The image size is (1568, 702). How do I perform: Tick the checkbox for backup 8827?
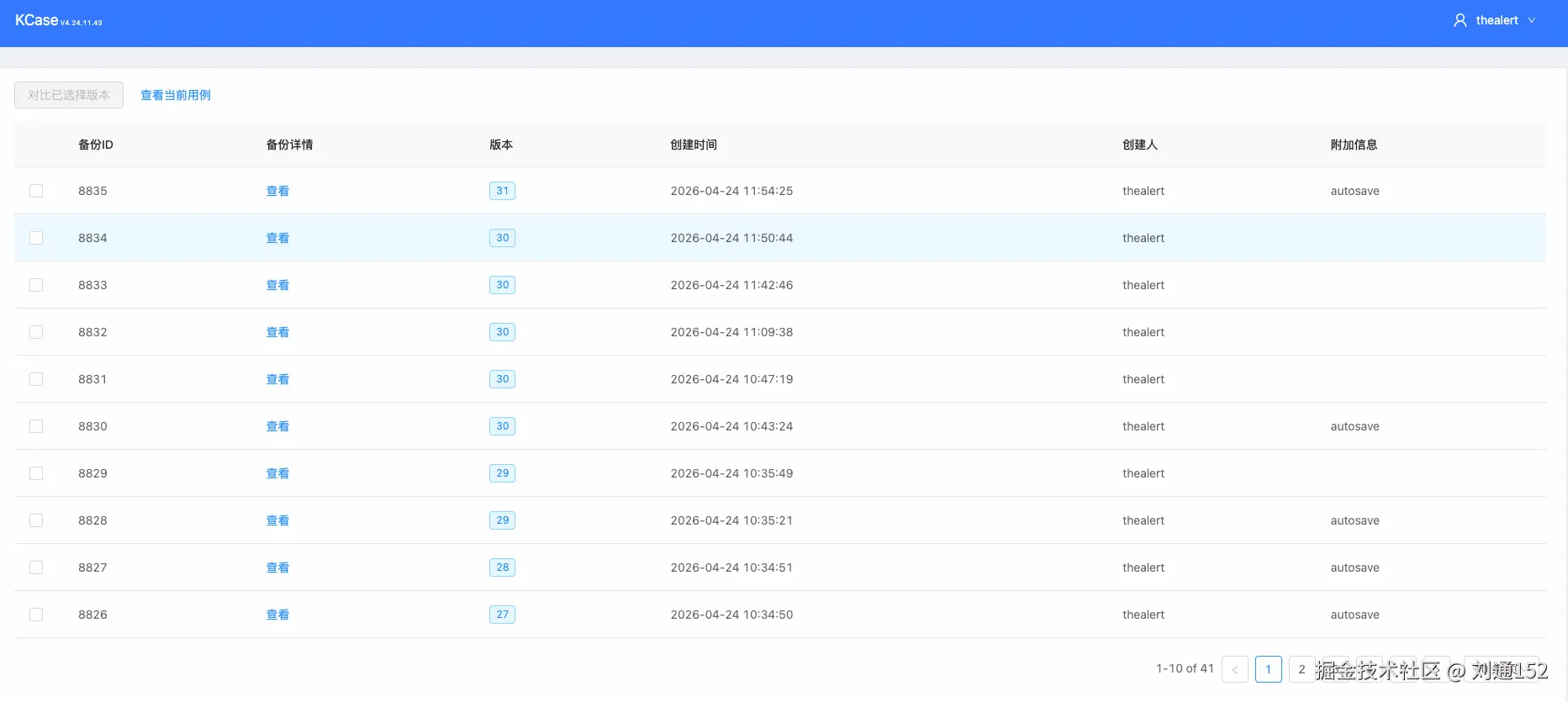[x=36, y=567]
